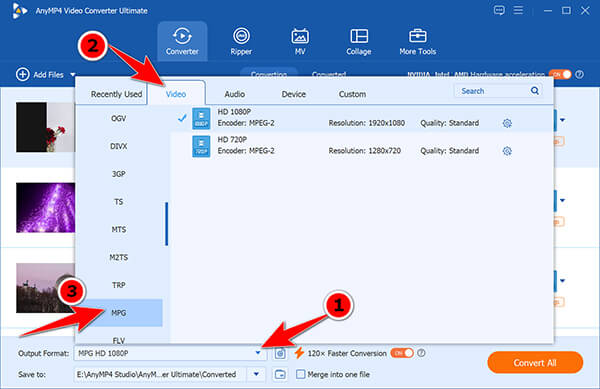Viewport: 600px width, 389px height.
Task: Expand the Output Format dropdown arrow
Action: pyautogui.click(x=258, y=353)
